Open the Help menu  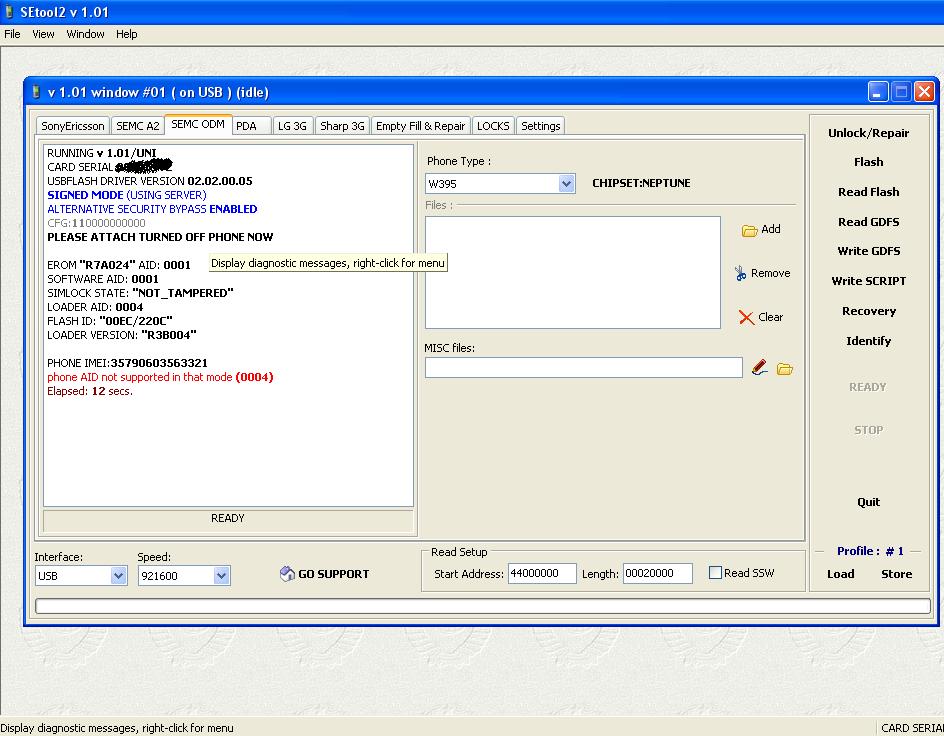click(126, 34)
